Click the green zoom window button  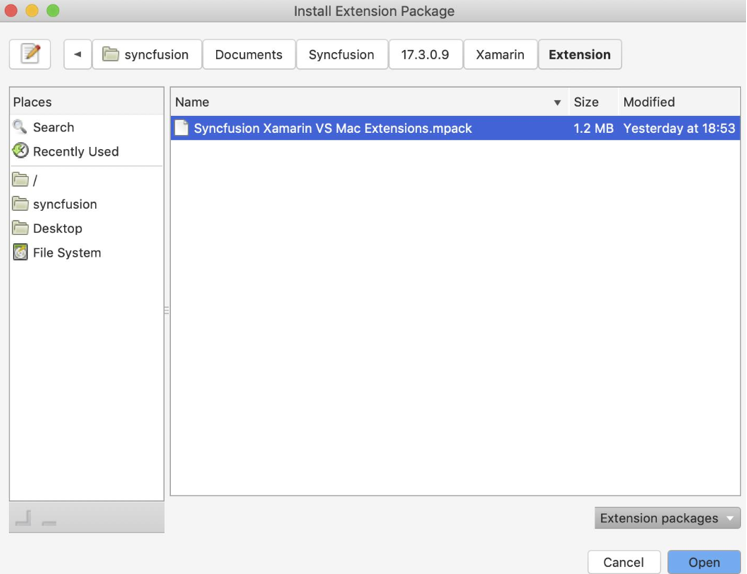tap(53, 10)
